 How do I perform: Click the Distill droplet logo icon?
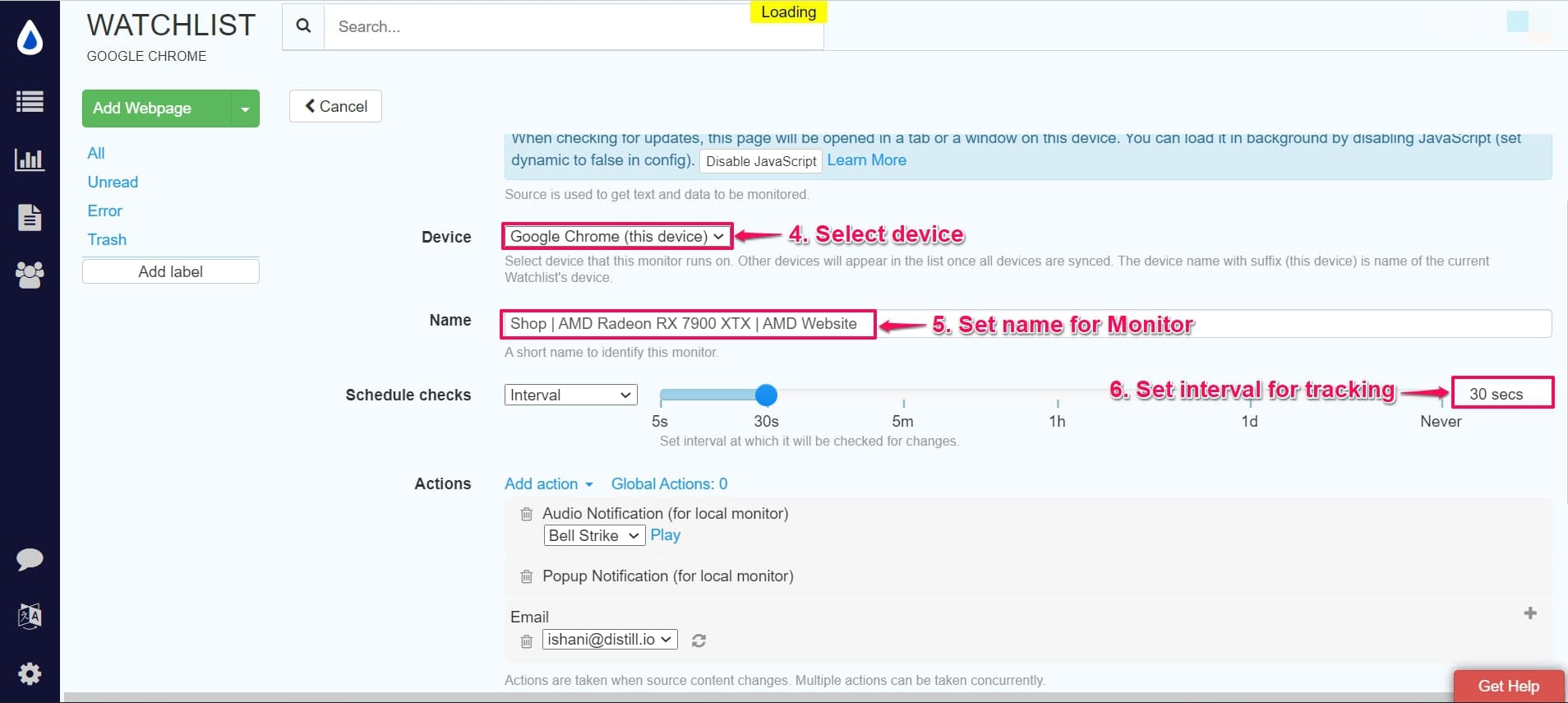click(x=30, y=38)
